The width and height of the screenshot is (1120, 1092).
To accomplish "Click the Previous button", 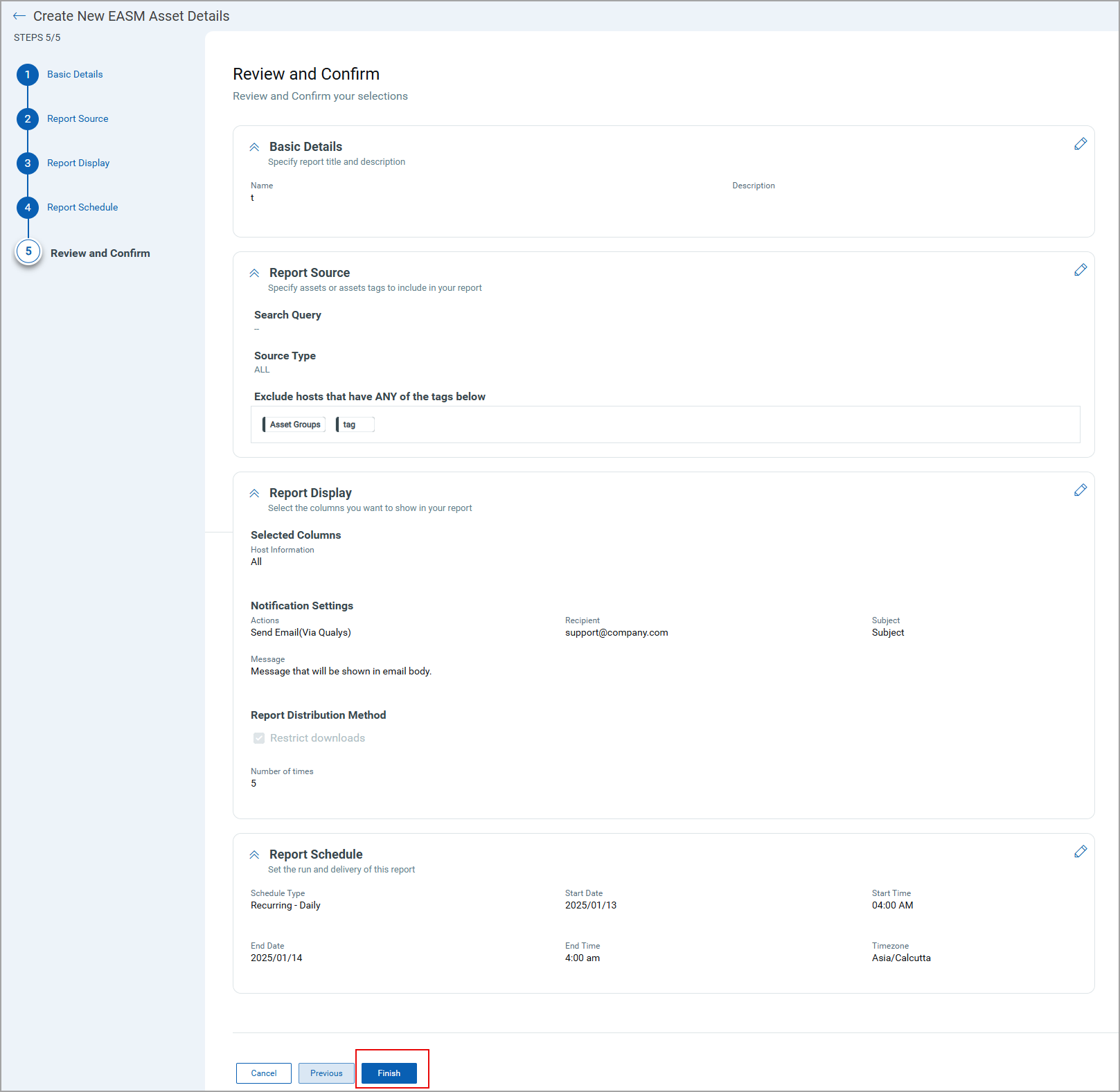I will pyautogui.click(x=326, y=1073).
